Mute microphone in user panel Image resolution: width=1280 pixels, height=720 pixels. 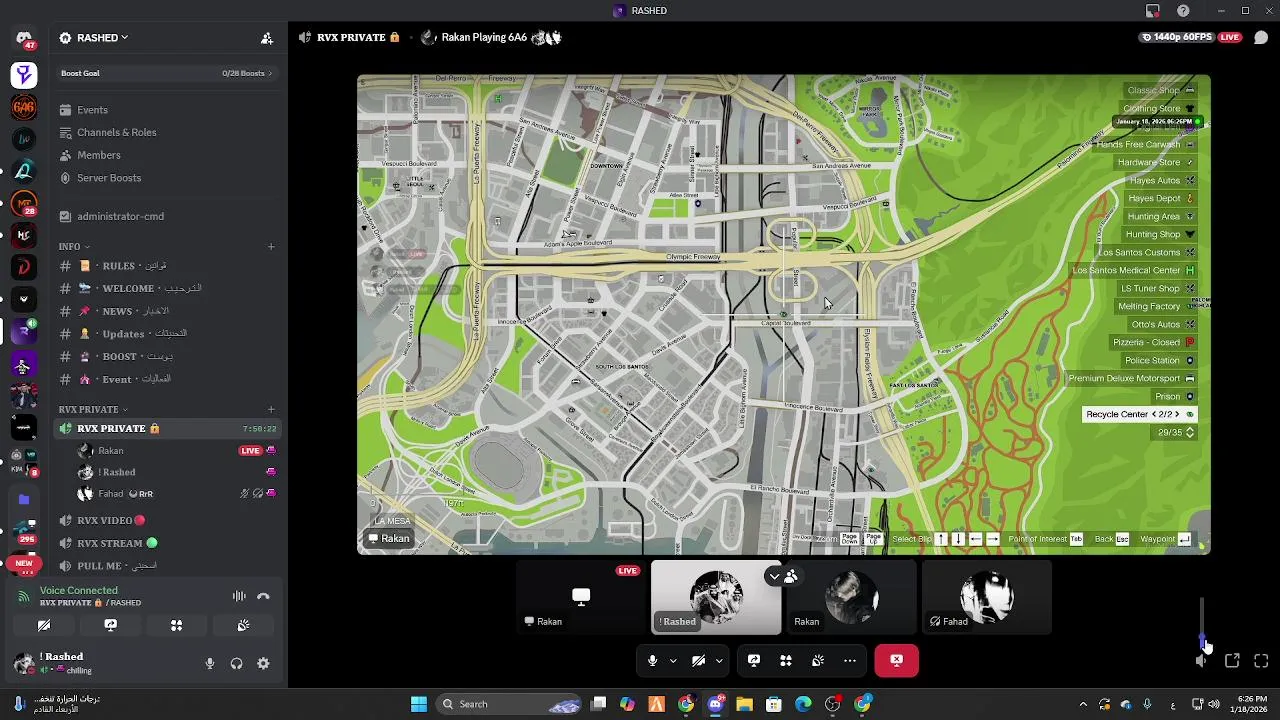pos(210,663)
